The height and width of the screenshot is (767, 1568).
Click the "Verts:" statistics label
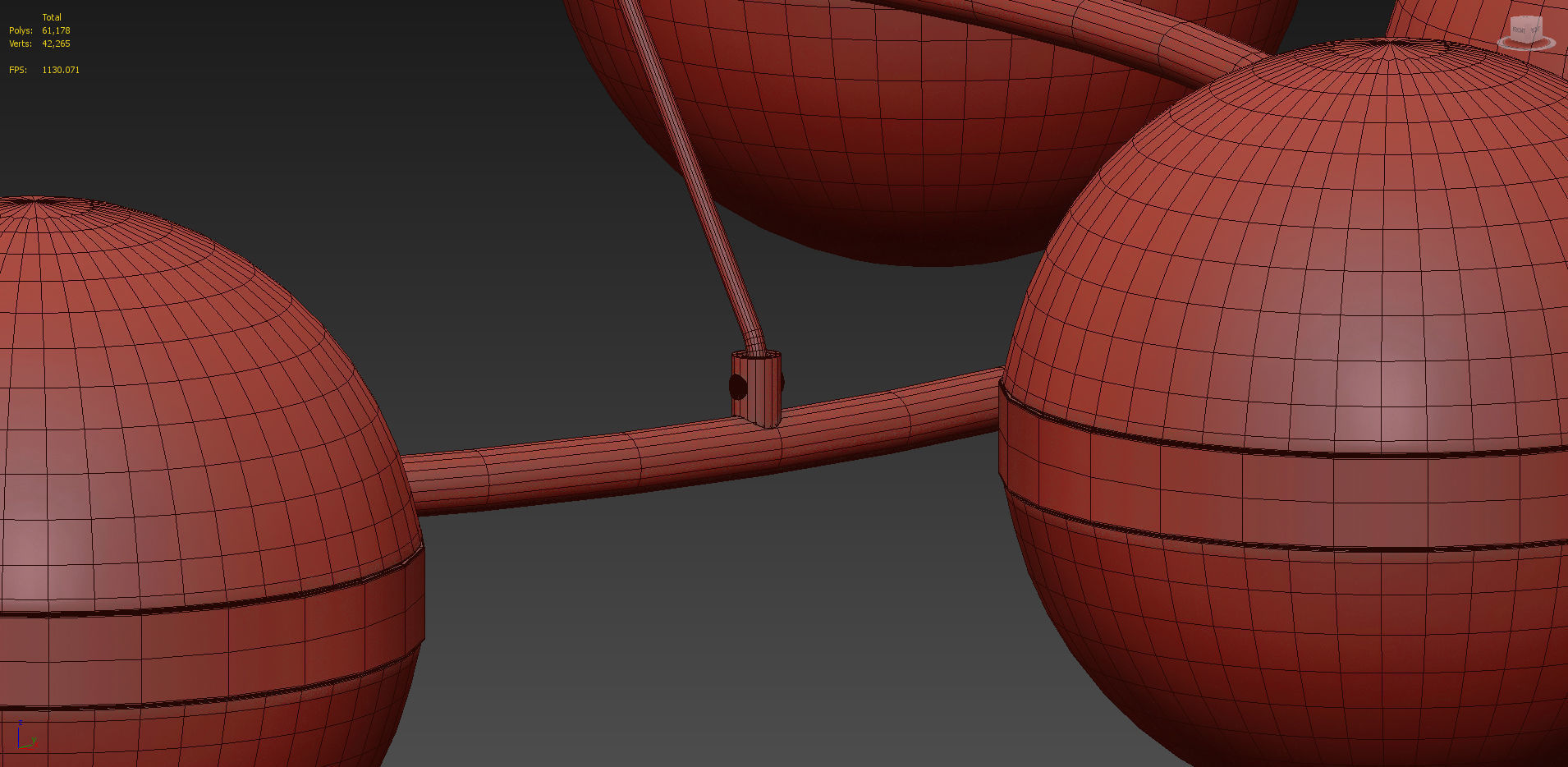click(x=21, y=44)
